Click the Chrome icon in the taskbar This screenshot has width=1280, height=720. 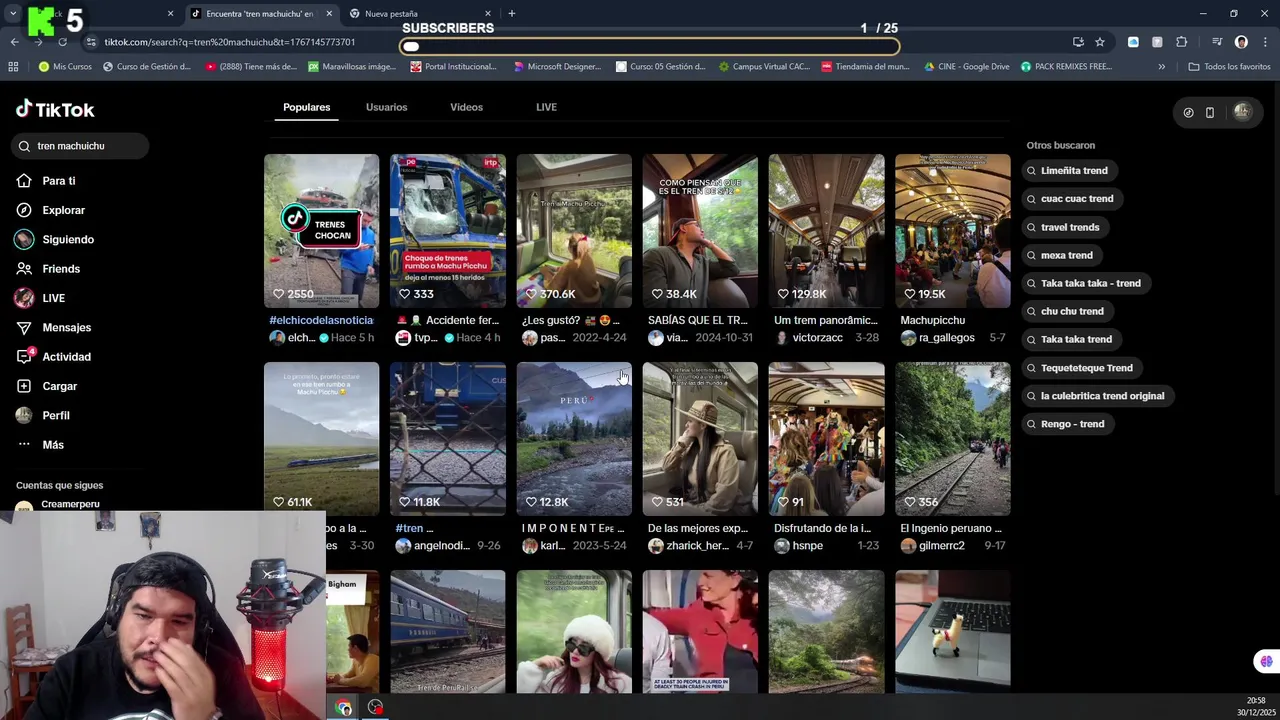(343, 708)
